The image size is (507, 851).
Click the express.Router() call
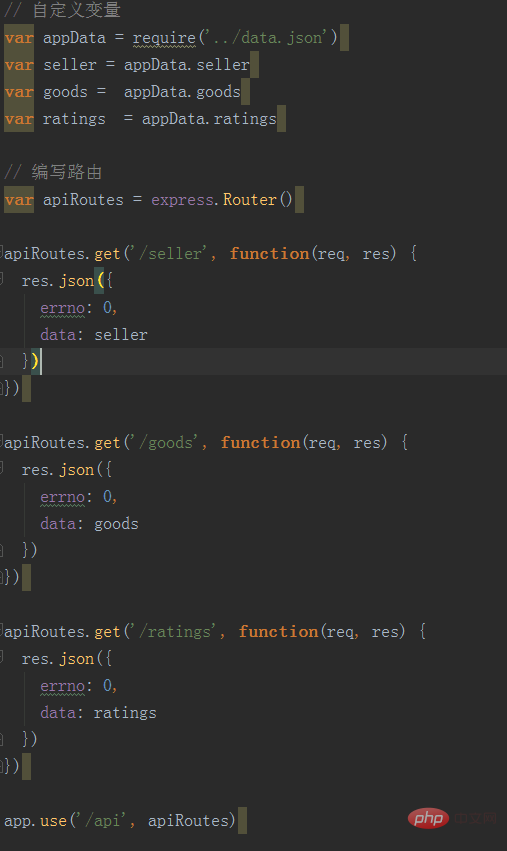tap(221, 200)
